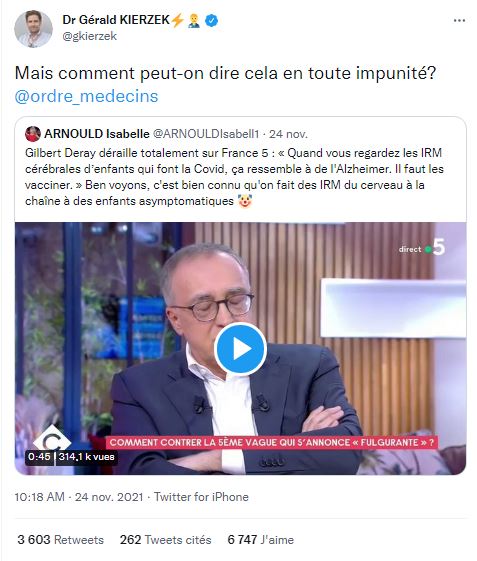Open the @gkierzek handle
477x561 pixels.
click(x=89, y=36)
